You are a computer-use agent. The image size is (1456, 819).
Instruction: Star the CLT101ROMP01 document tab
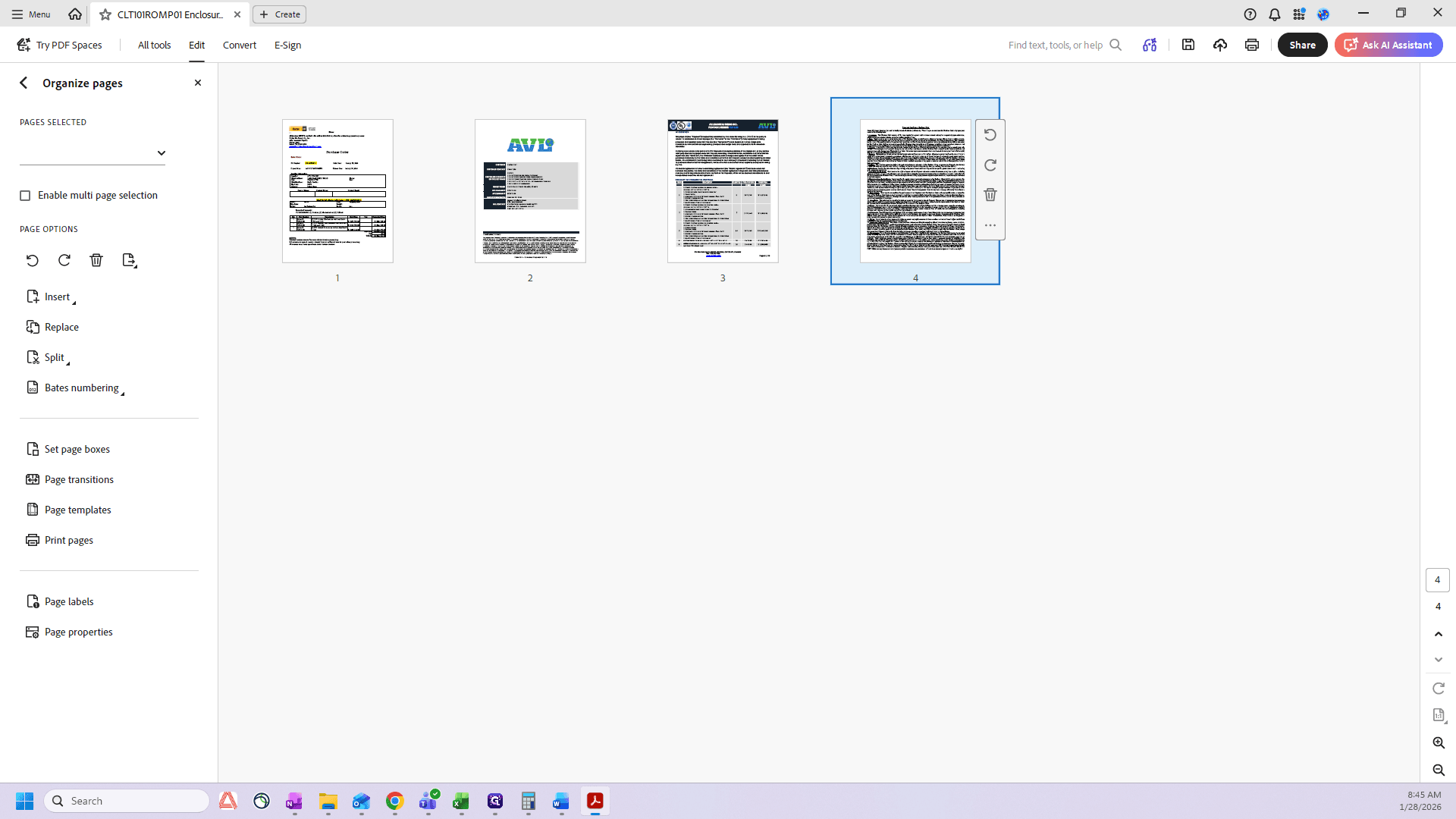[105, 14]
